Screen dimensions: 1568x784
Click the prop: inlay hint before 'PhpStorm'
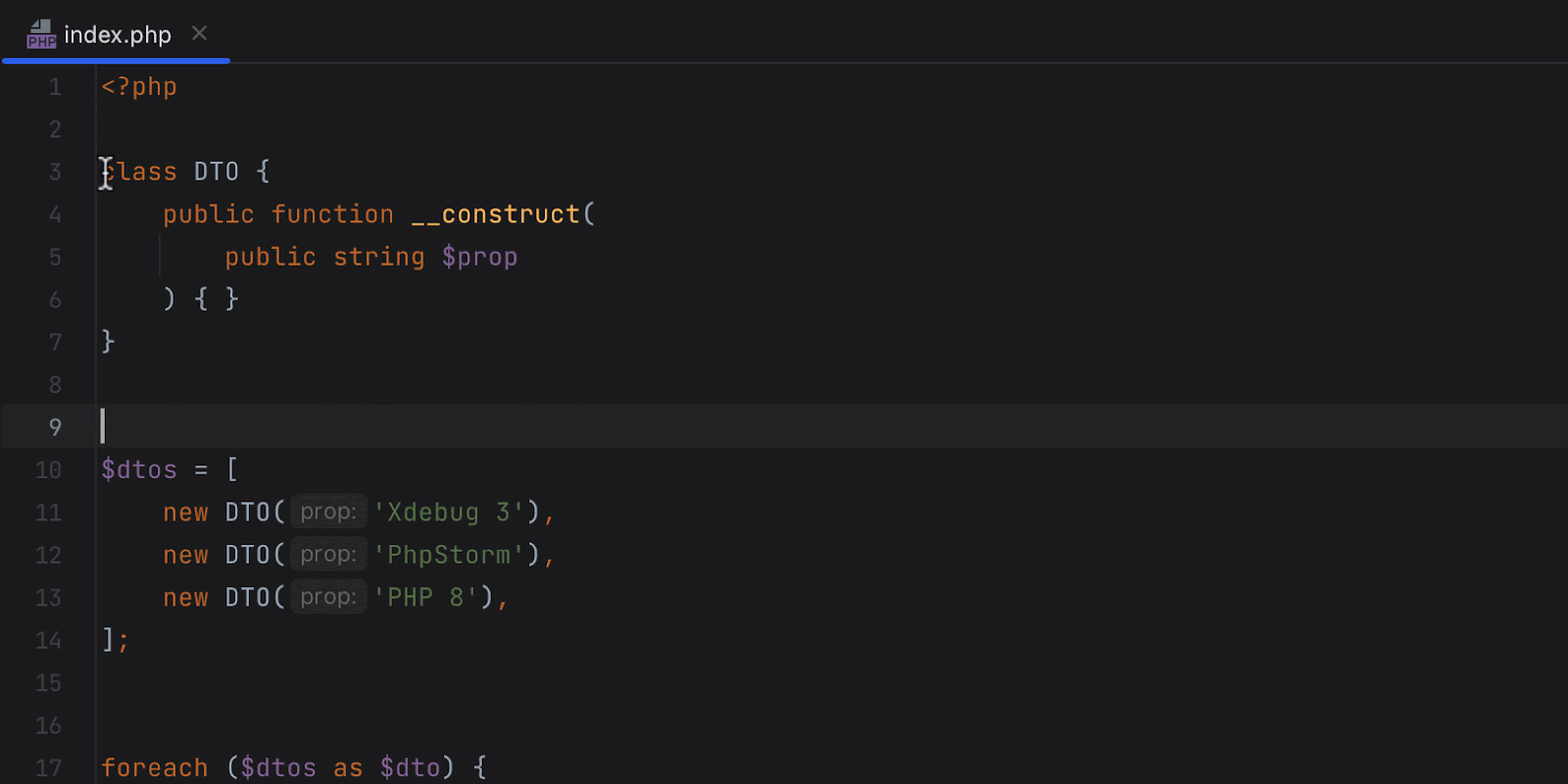[x=327, y=555]
